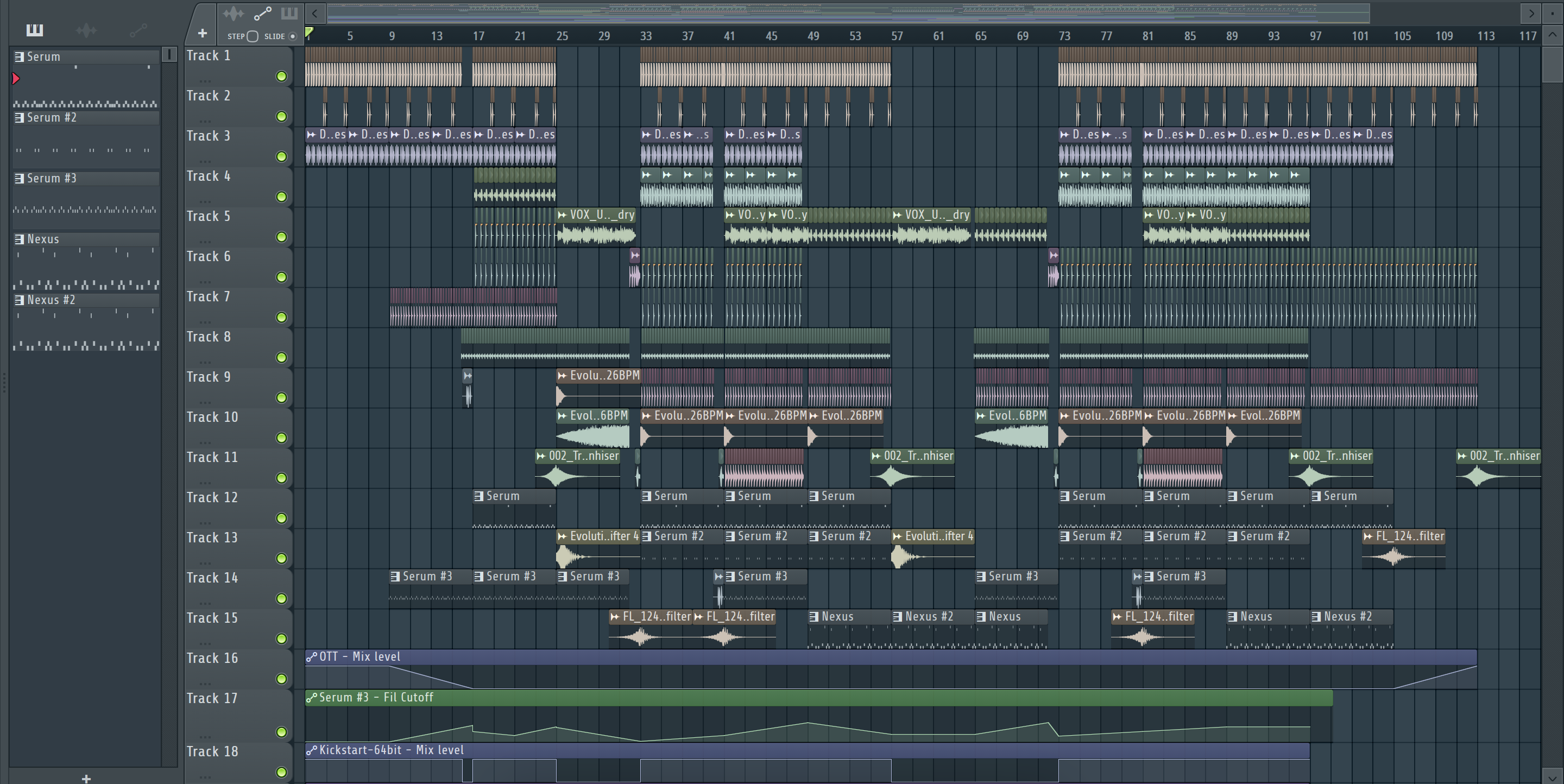Mute Track 3 using its green light
Screen dimensions: 1564x784
[281, 156]
